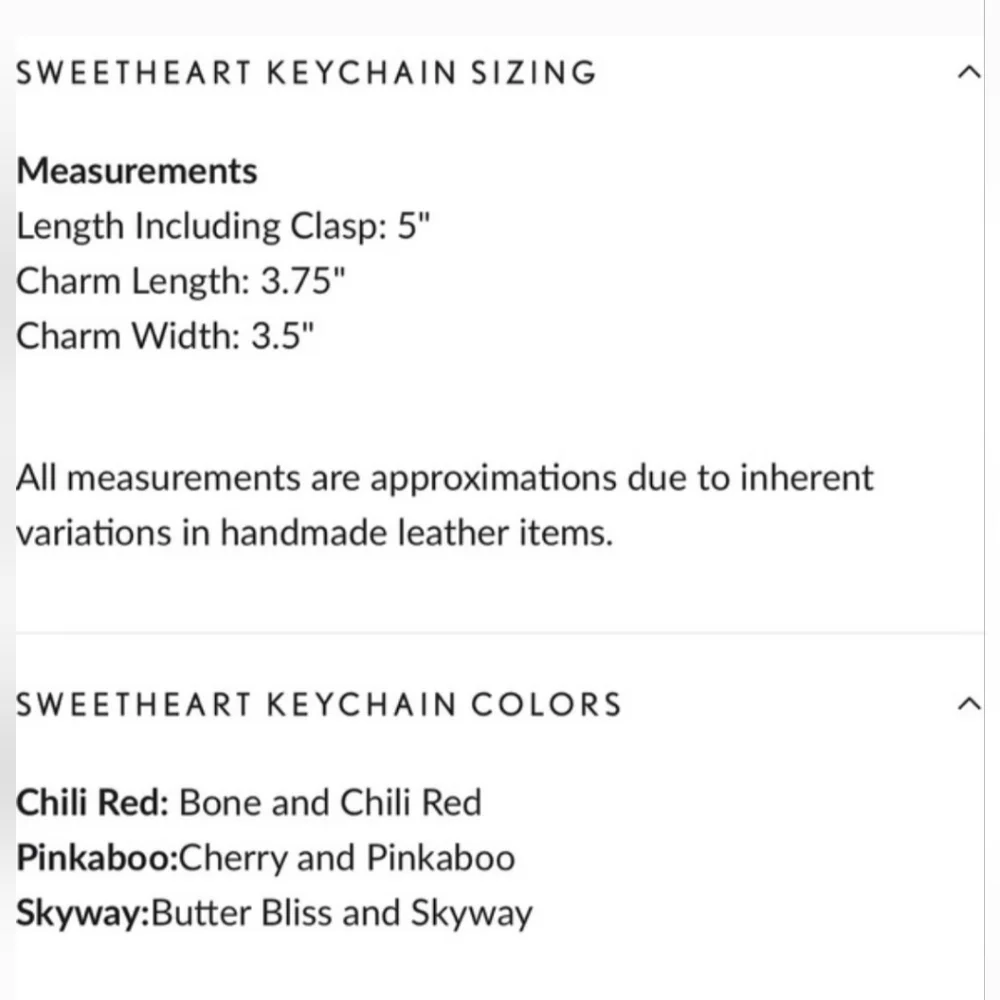Click the Bone and Chili Red description
Image resolution: width=1000 pixels, height=1000 pixels.
(330, 803)
